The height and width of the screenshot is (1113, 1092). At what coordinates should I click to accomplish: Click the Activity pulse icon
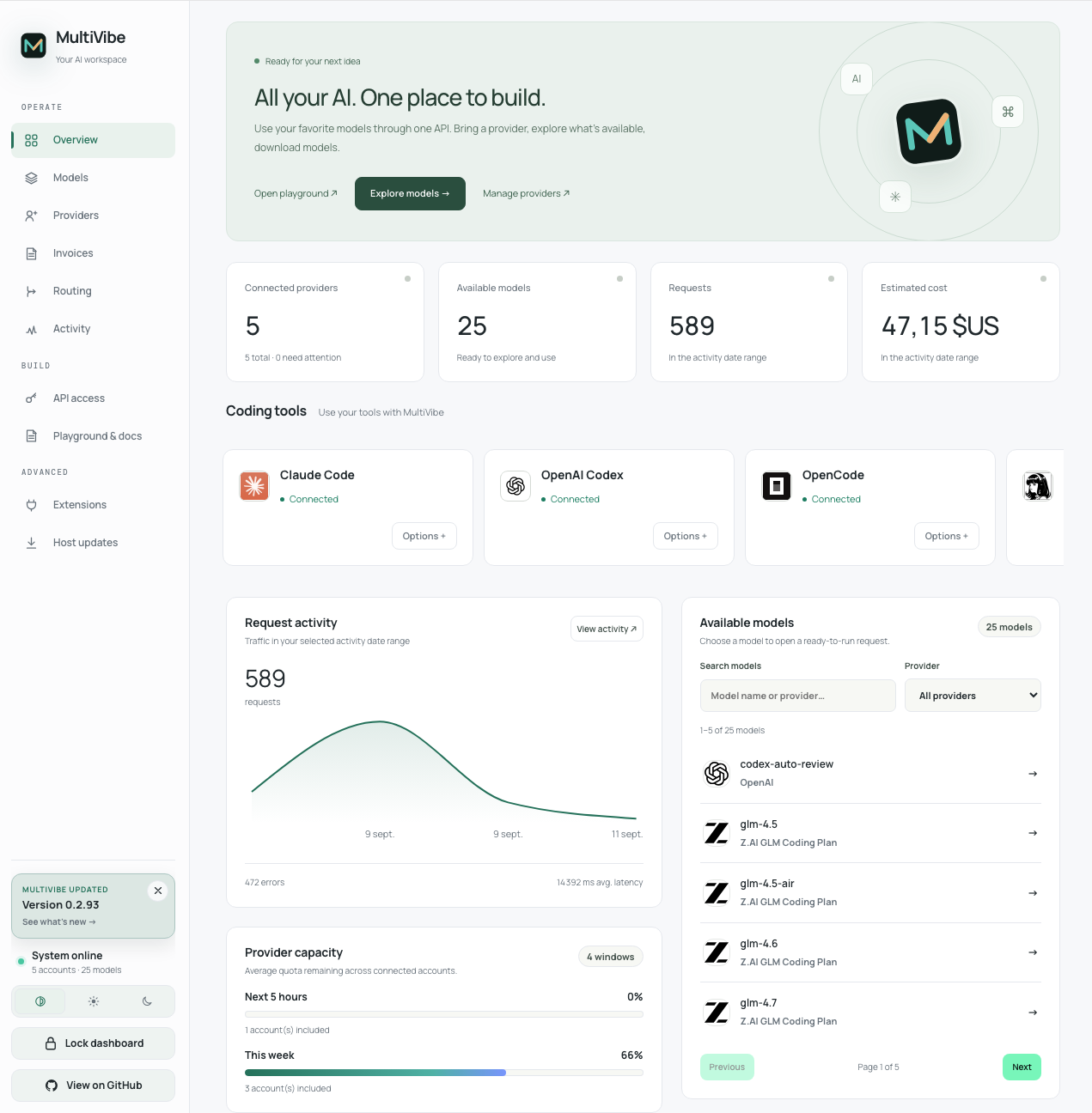tap(31, 329)
